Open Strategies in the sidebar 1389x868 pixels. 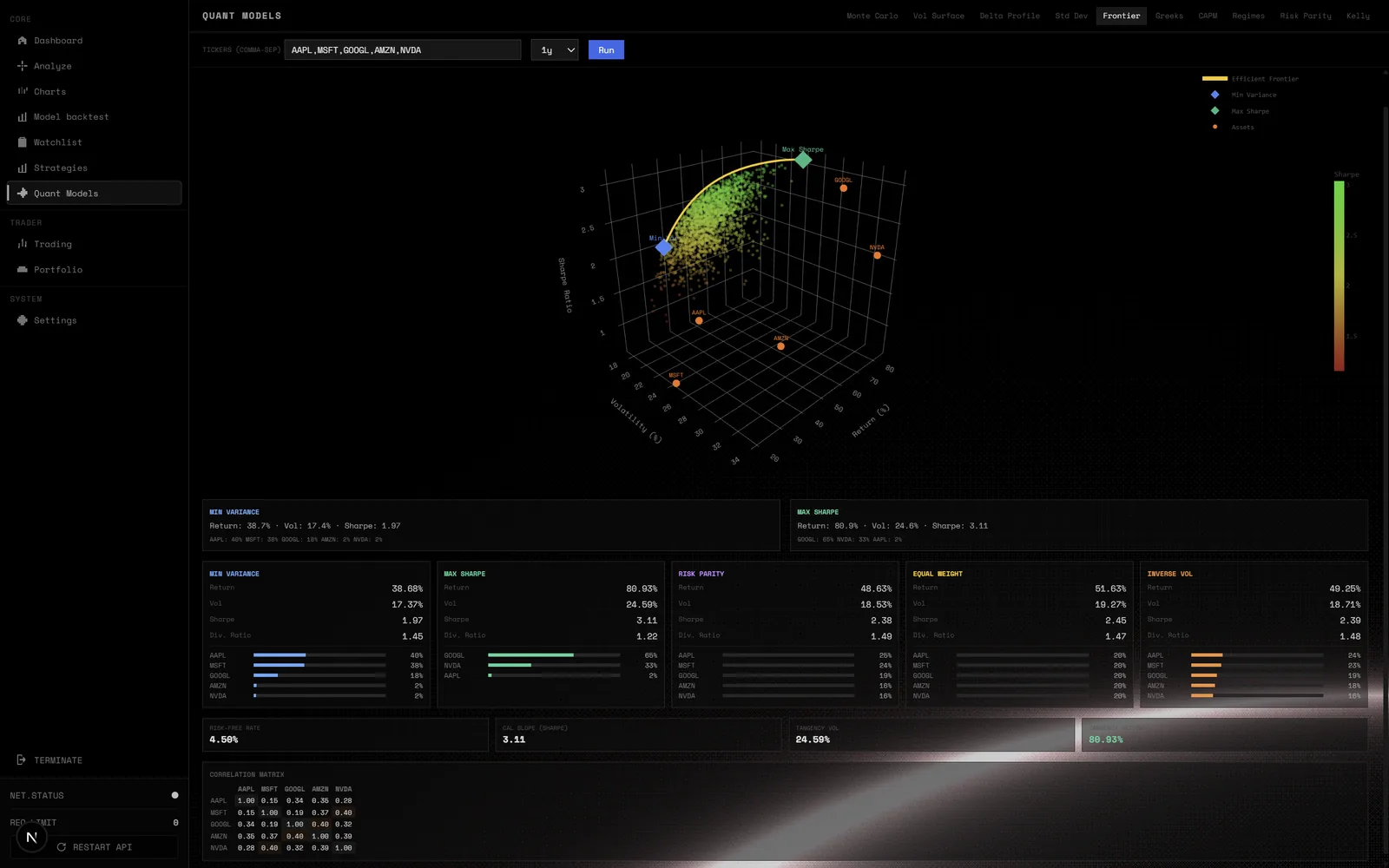point(94,168)
